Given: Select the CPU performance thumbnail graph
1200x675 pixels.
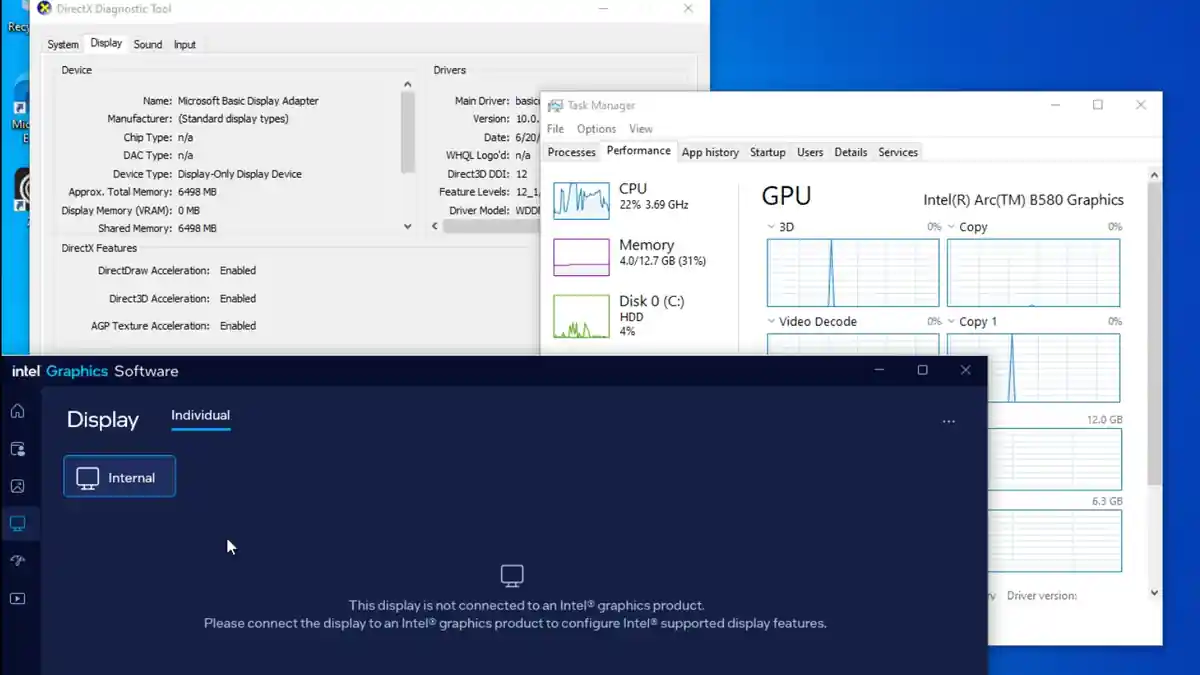Looking at the screenshot, I should (x=581, y=200).
